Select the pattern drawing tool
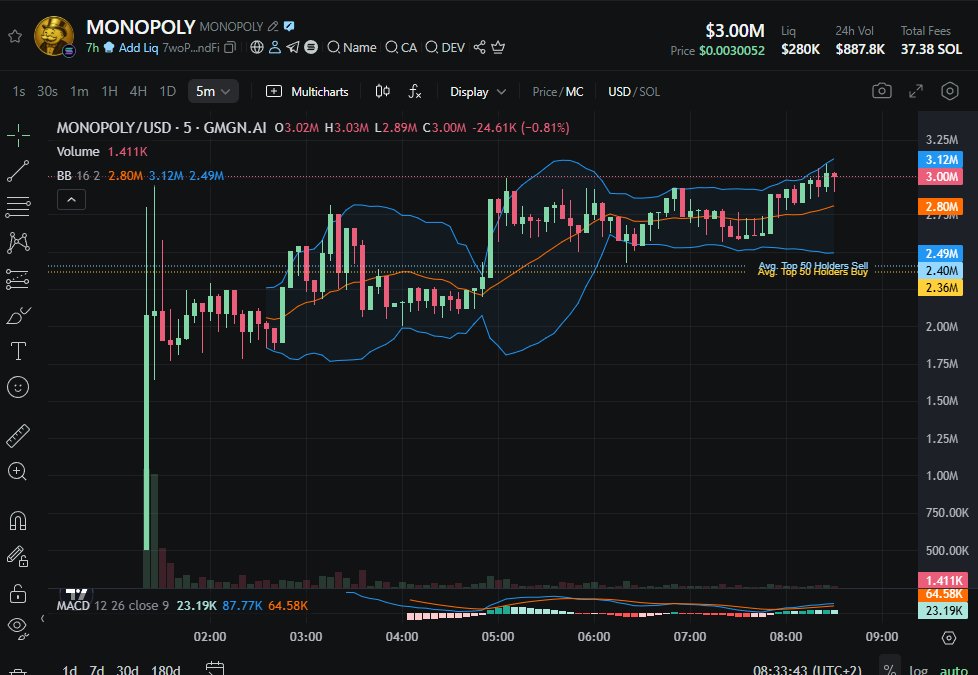The width and height of the screenshot is (978, 675). click(18, 243)
